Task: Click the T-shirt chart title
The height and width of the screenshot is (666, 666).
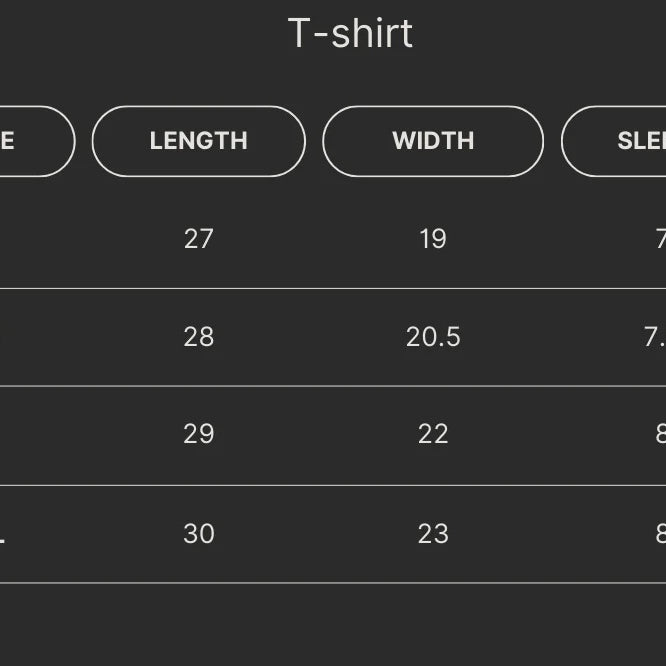Action: (x=350, y=34)
